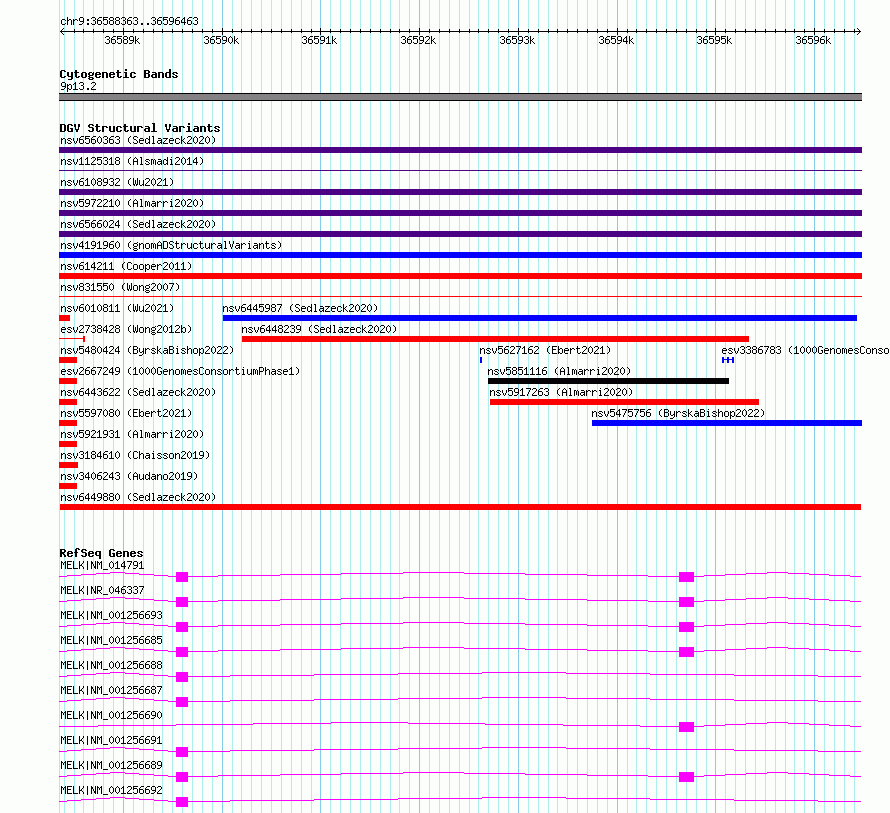Click the black bar under nsv5851116
The height and width of the screenshot is (813, 890).
coord(608,381)
